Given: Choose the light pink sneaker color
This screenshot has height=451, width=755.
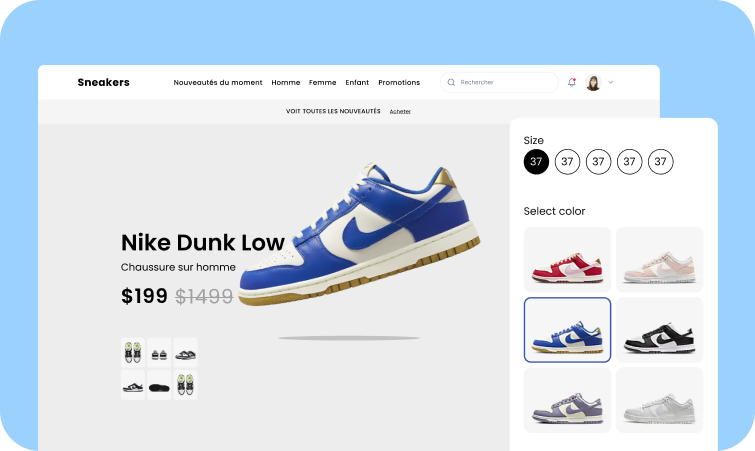Looking at the screenshot, I should 660,259.
